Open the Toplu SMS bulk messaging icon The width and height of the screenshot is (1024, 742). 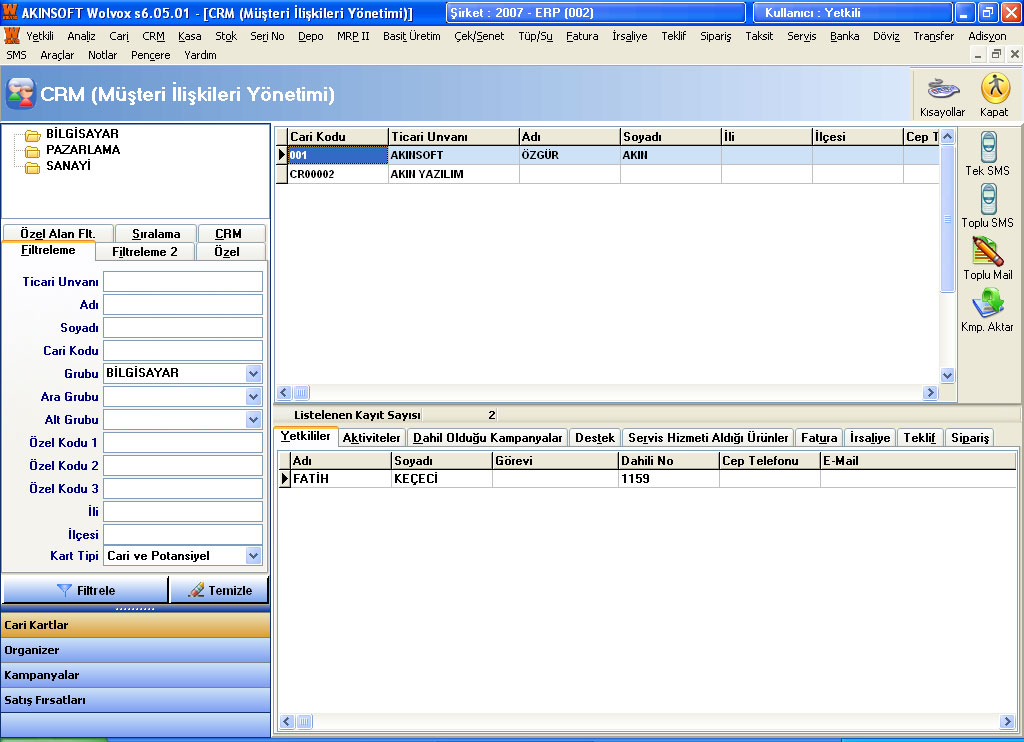[x=987, y=206]
